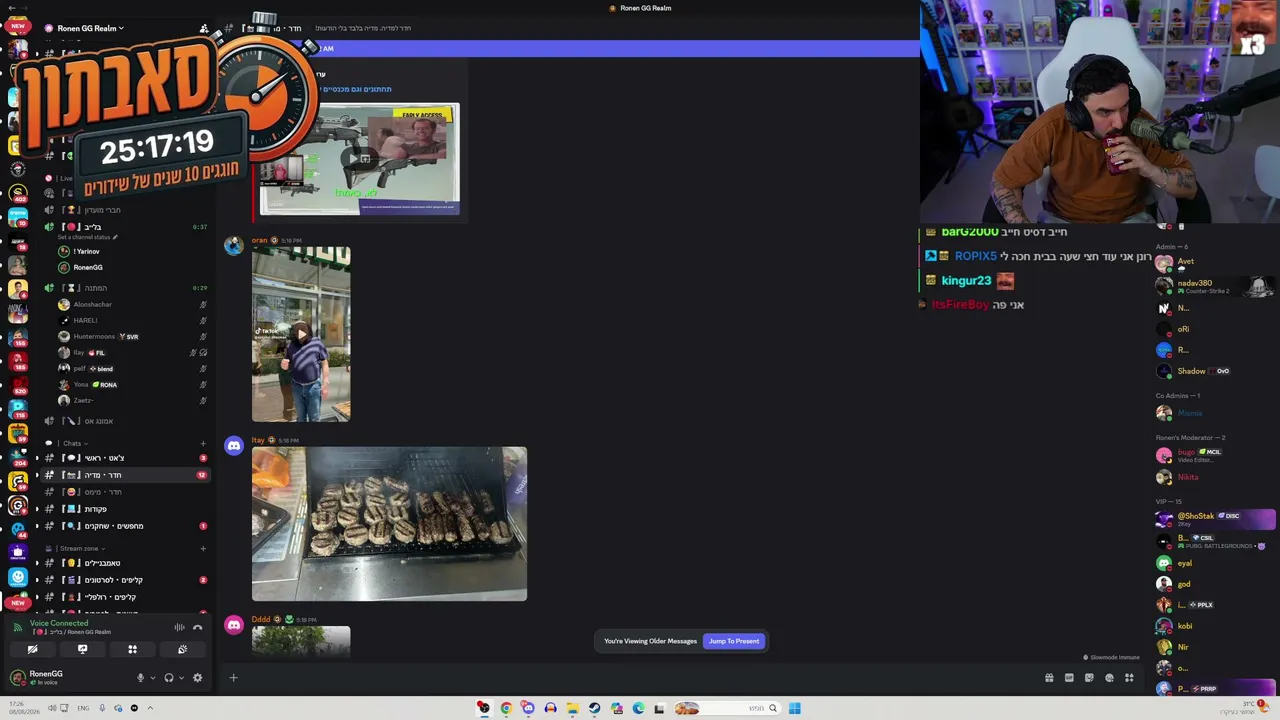1280x720 pixels.
Task: Turn on camera in voice panel
Action: (x=32, y=649)
